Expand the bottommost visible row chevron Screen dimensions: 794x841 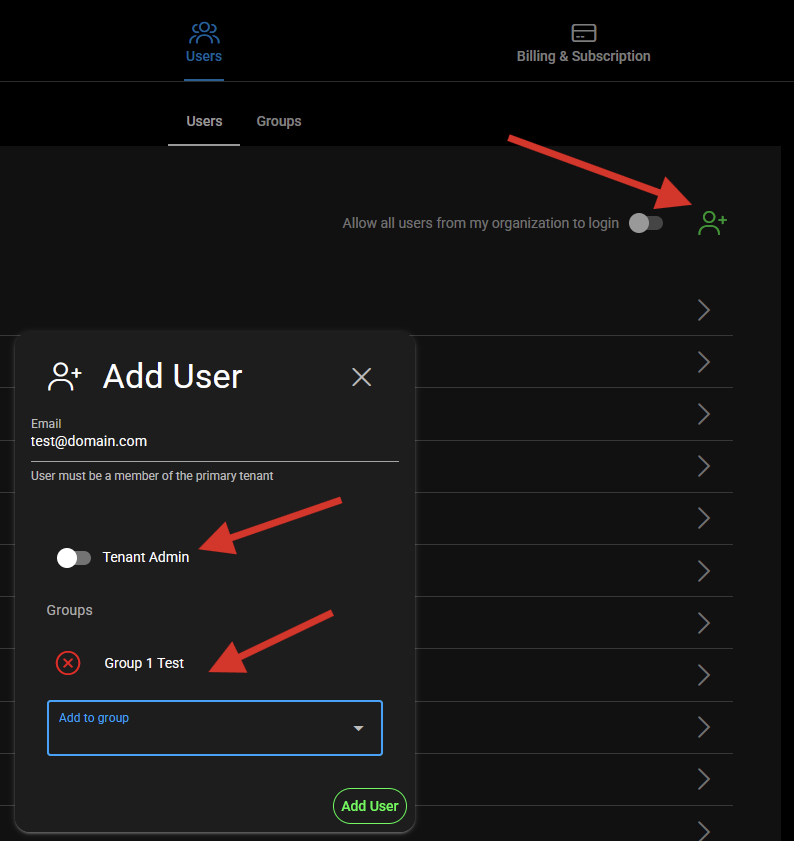(x=703, y=830)
